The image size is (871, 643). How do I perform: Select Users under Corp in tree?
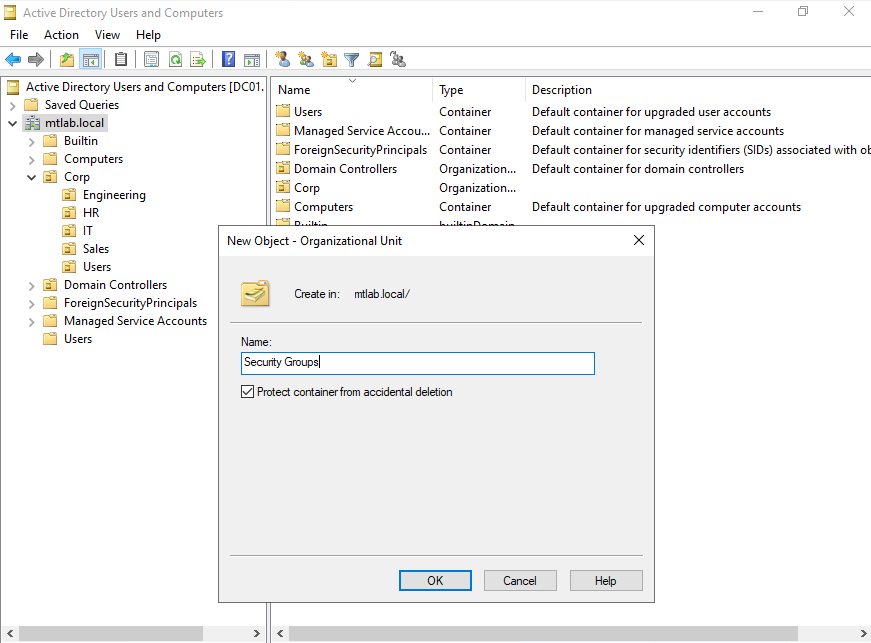point(97,267)
